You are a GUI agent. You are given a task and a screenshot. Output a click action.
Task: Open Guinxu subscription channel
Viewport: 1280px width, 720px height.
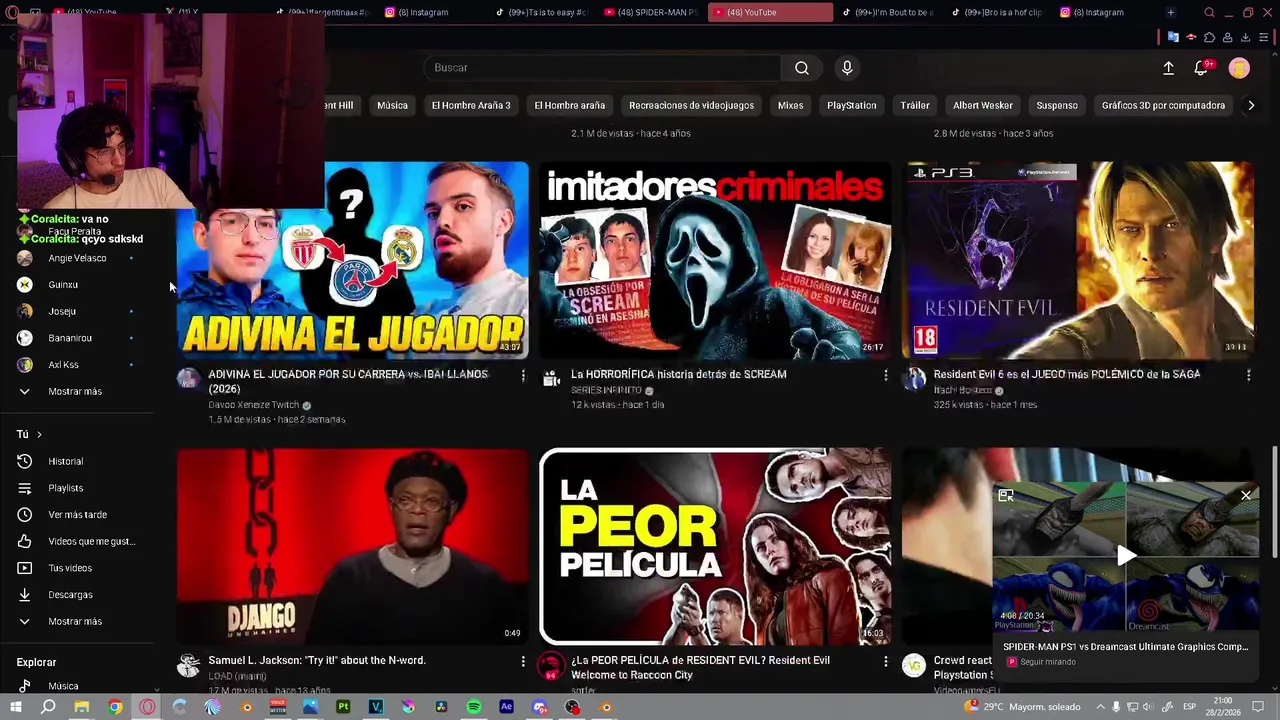(62, 284)
